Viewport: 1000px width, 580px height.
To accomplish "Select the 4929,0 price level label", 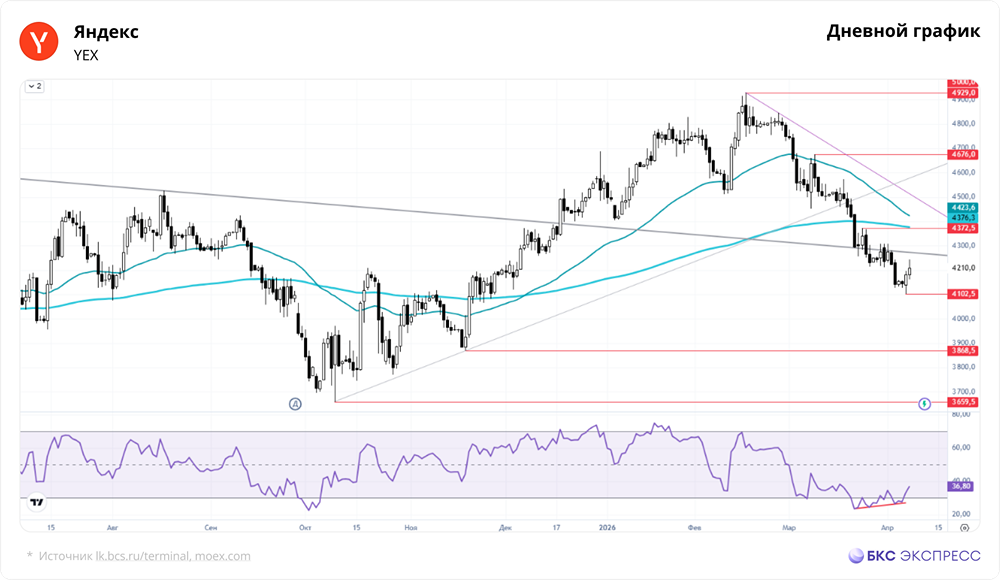I will coord(963,93).
